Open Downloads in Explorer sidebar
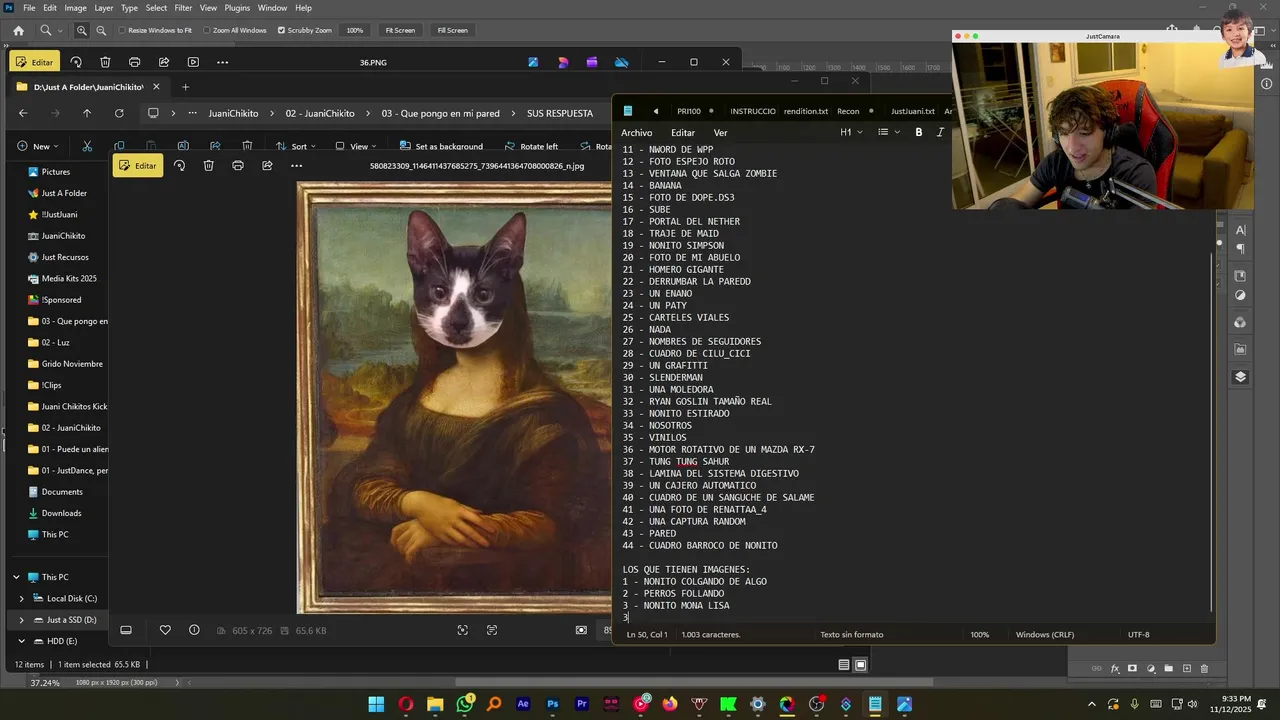The width and height of the screenshot is (1280, 720). [x=61, y=513]
